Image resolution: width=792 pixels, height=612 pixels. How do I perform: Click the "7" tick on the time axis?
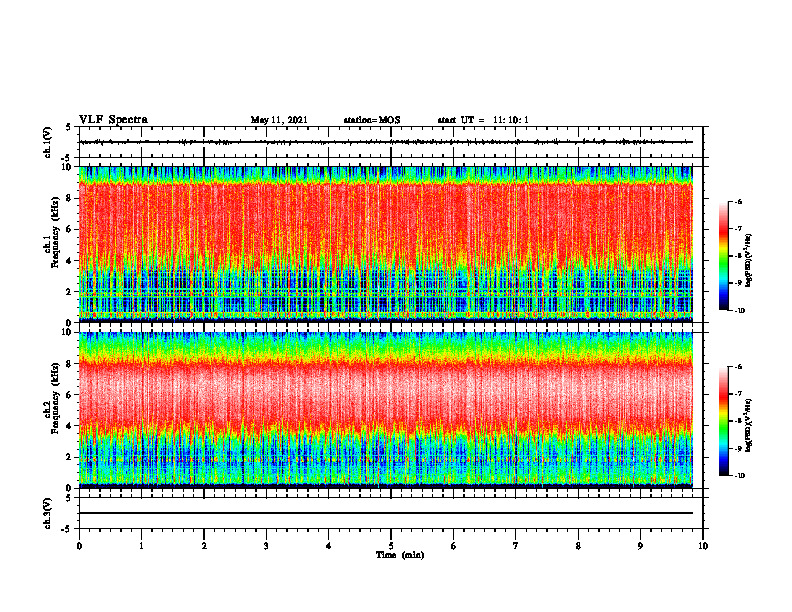click(x=516, y=546)
